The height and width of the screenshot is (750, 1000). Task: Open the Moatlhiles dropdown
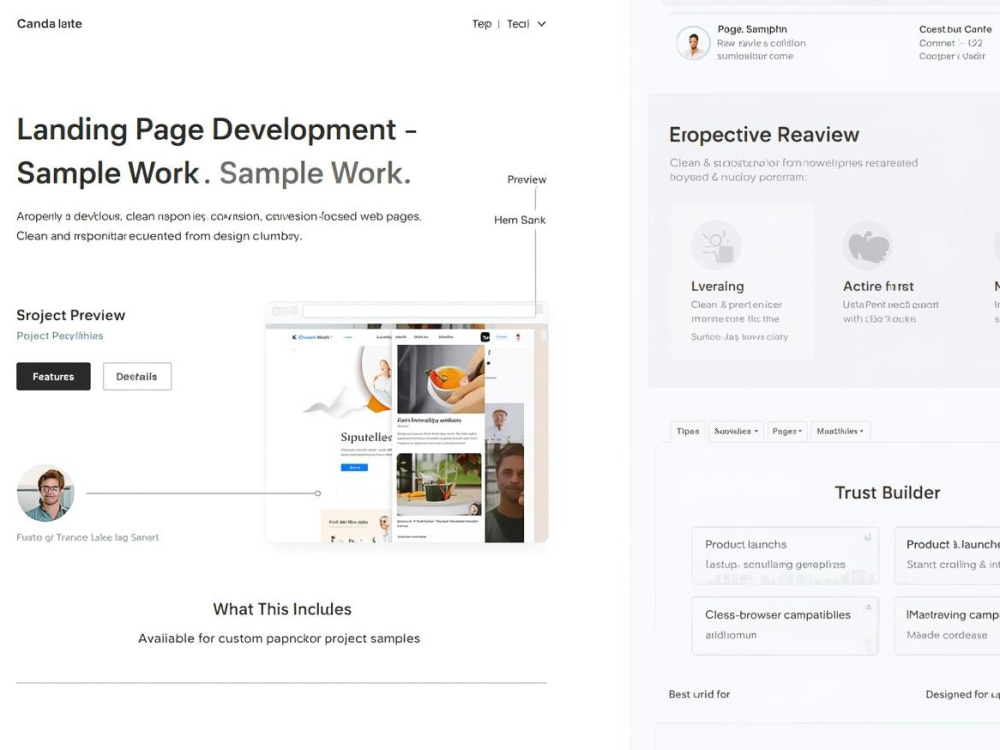coord(840,431)
